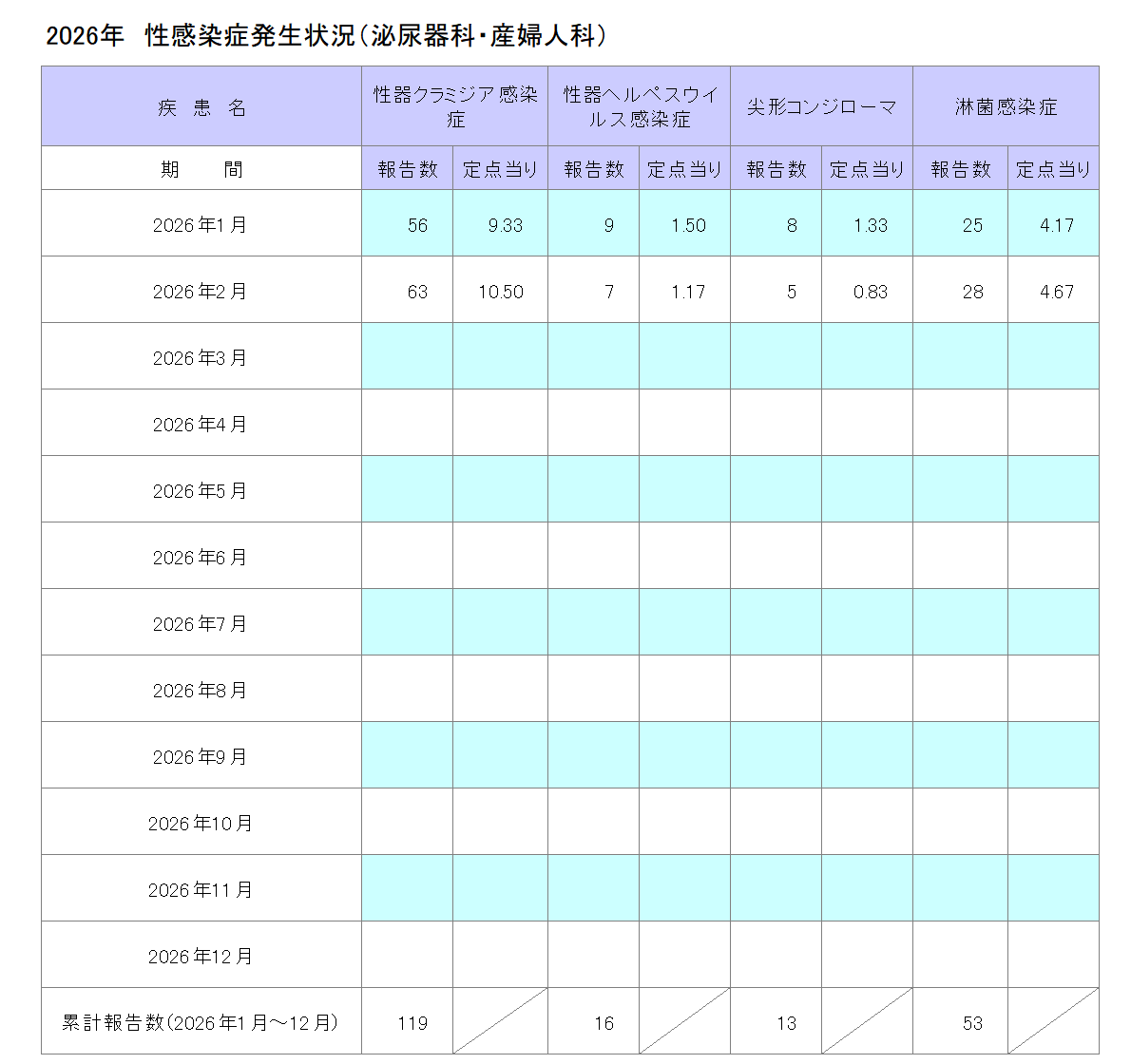Click the 淋菌感染症 column header
The width and height of the screenshot is (1131, 1064).
[x=1005, y=106]
